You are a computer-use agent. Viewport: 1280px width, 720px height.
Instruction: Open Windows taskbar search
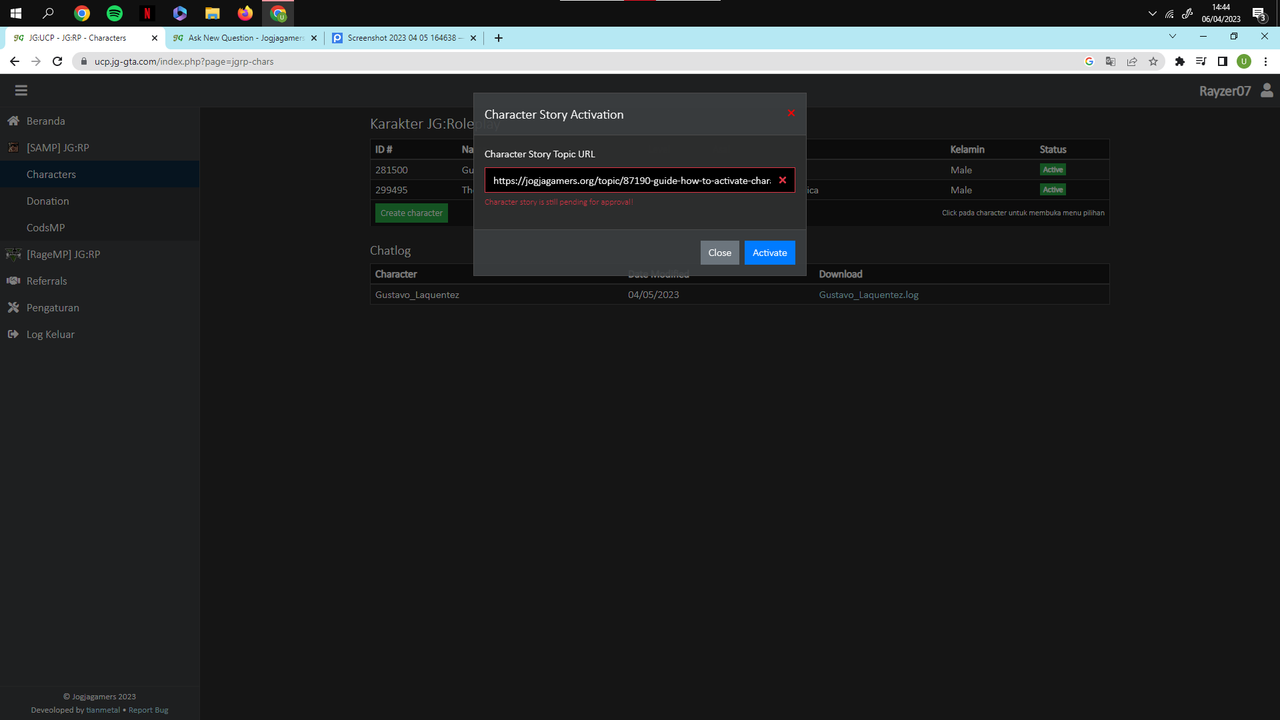pyautogui.click(x=49, y=14)
